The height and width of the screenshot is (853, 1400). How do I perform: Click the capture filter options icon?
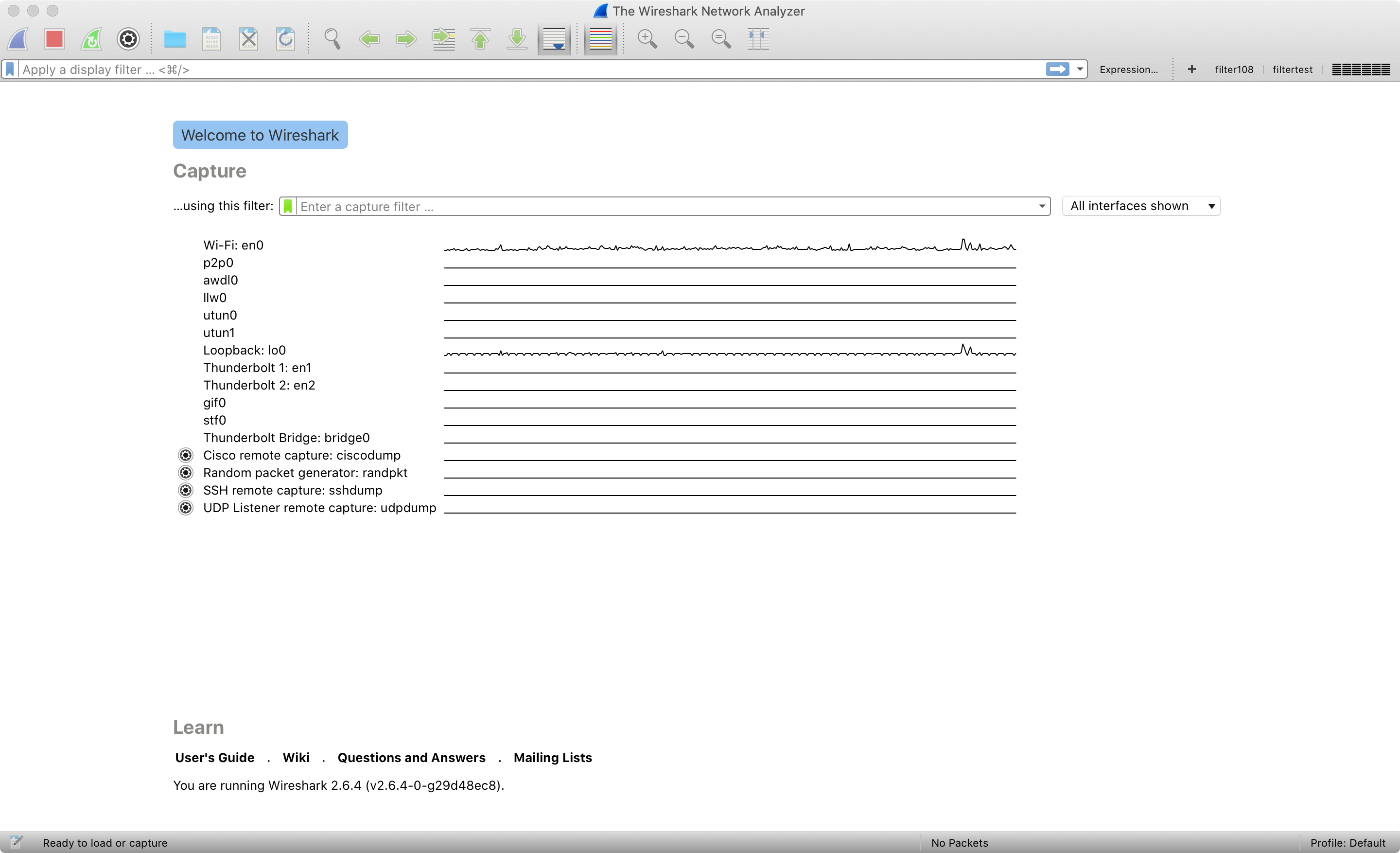pyautogui.click(x=290, y=206)
